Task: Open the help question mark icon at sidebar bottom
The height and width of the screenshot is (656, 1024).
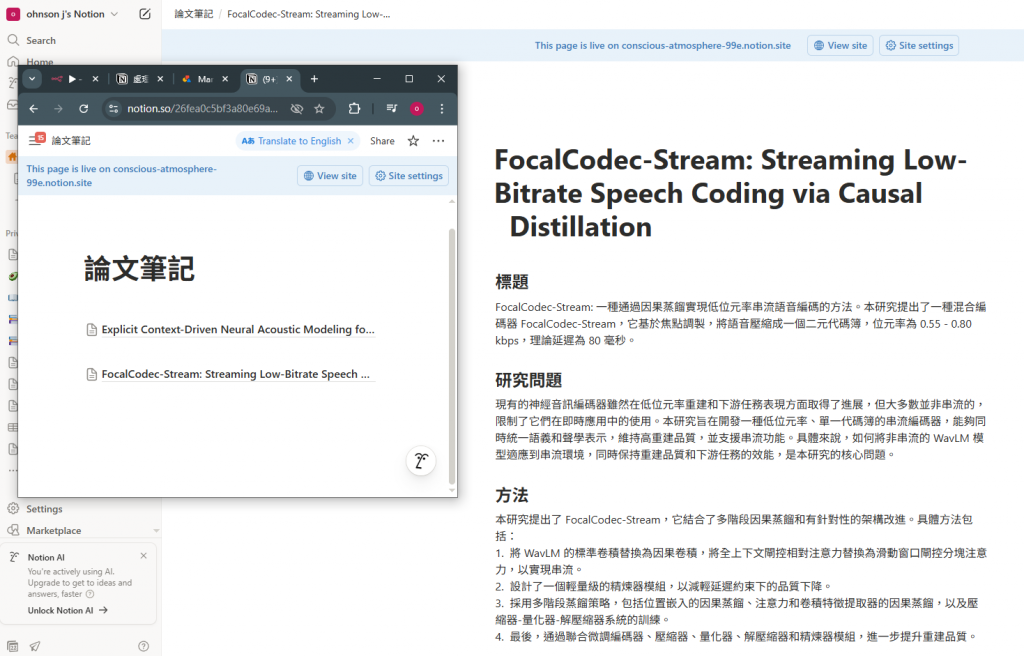Action: click(x=144, y=646)
